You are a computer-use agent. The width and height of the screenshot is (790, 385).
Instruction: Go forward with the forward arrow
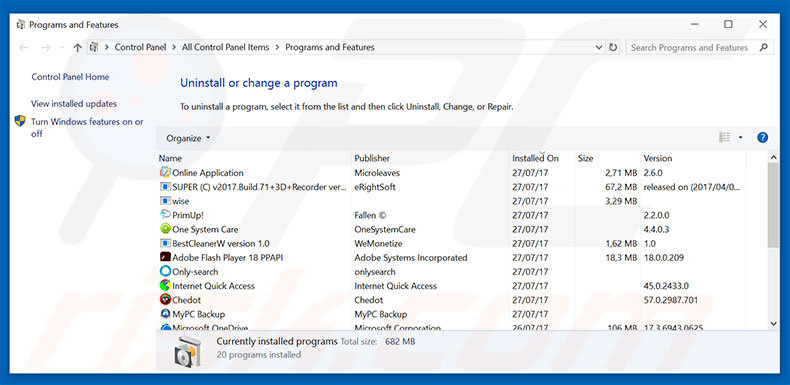(x=46, y=47)
